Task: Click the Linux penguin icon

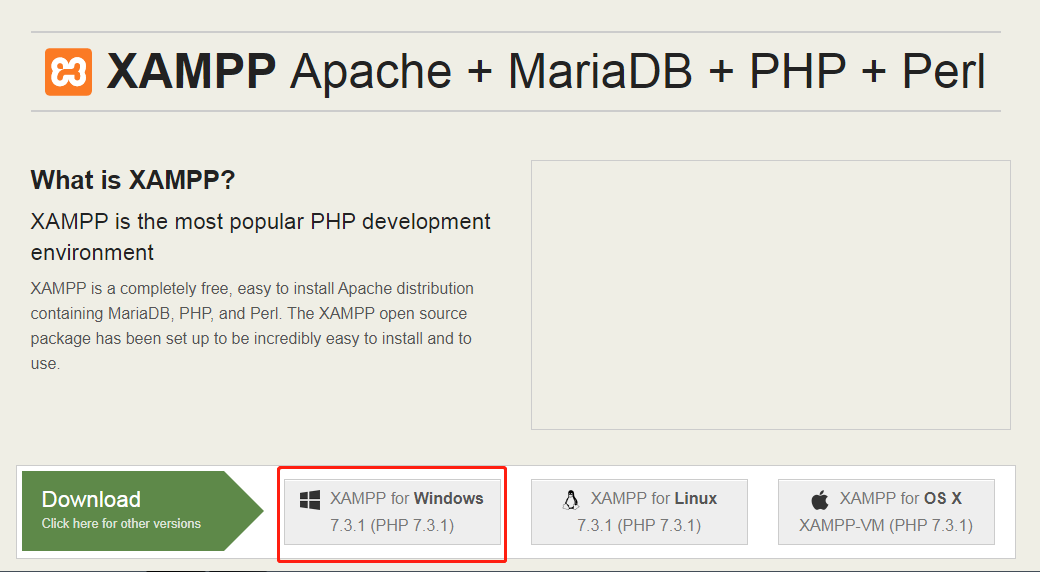Action: pyautogui.click(x=571, y=499)
